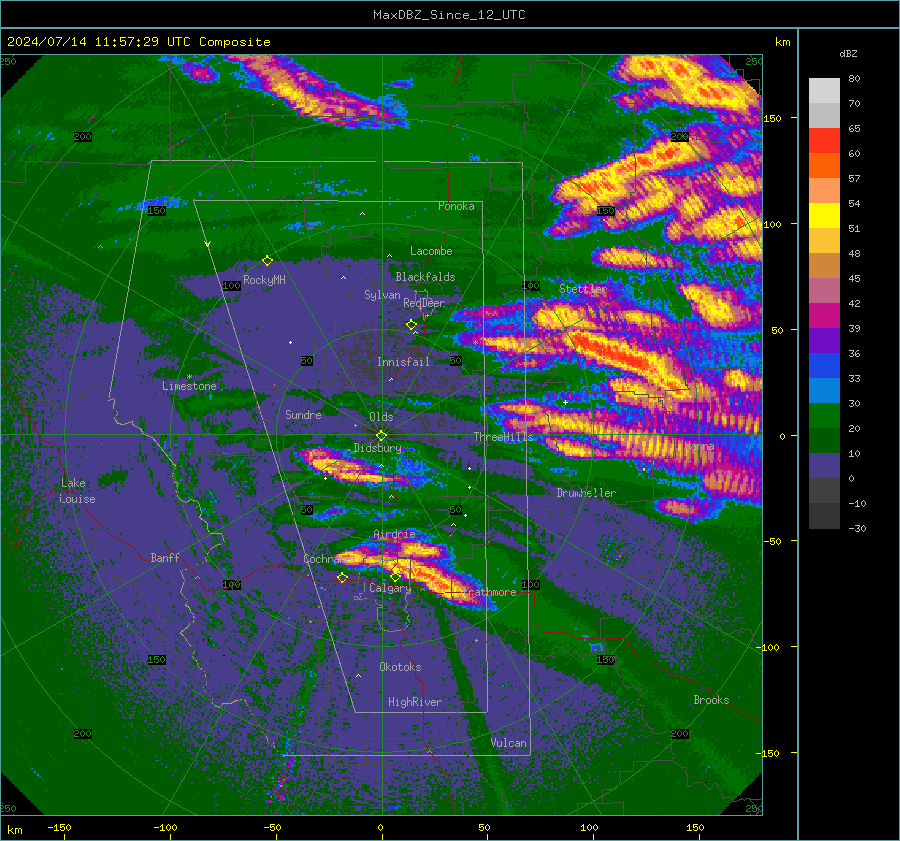This screenshot has height=841, width=900.
Task: Select the purple 36-39 dBZ legend swatch
Action: (x=824, y=340)
